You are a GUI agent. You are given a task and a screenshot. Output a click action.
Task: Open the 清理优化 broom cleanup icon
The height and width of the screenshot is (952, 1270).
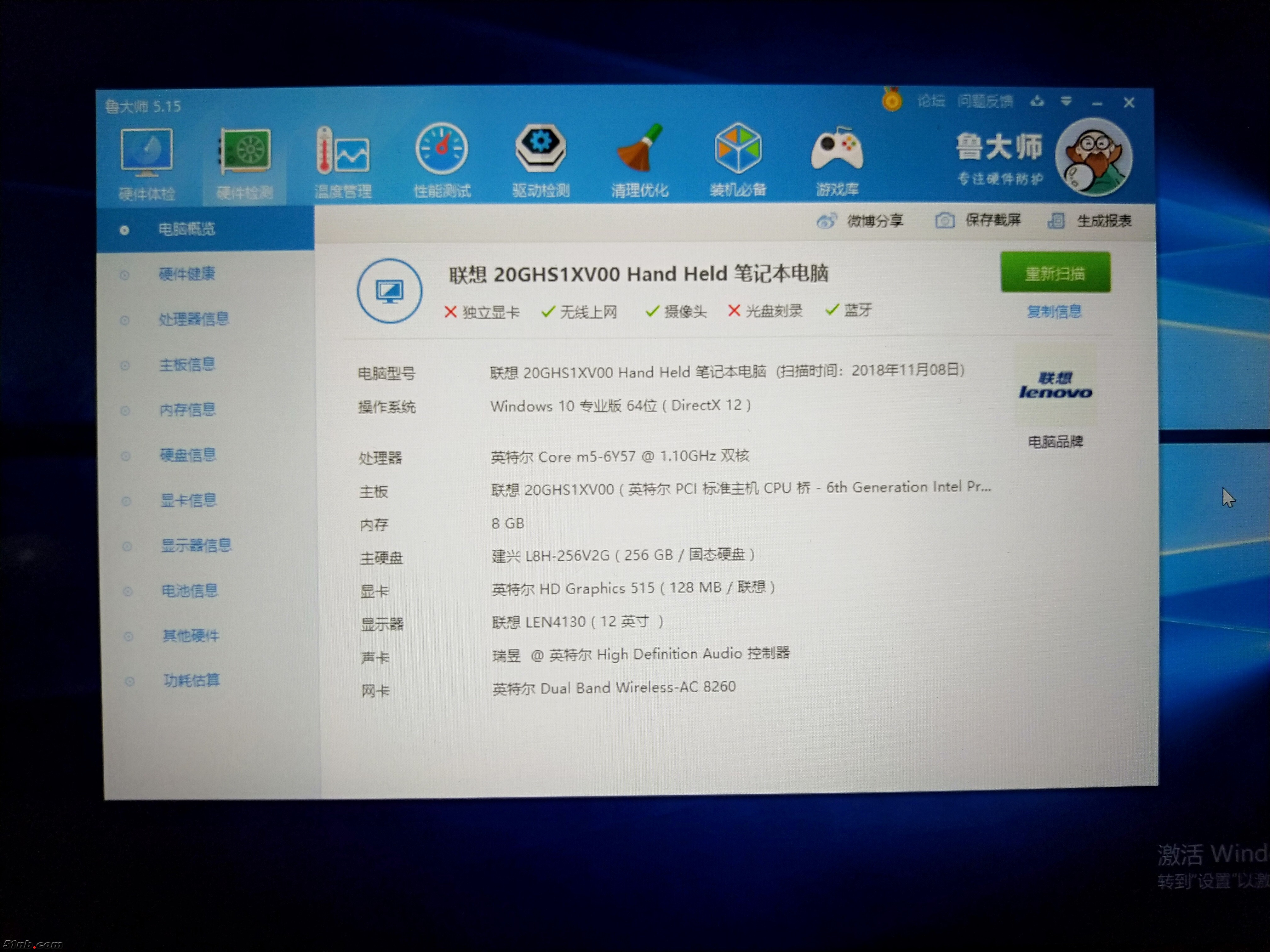point(640,149)
